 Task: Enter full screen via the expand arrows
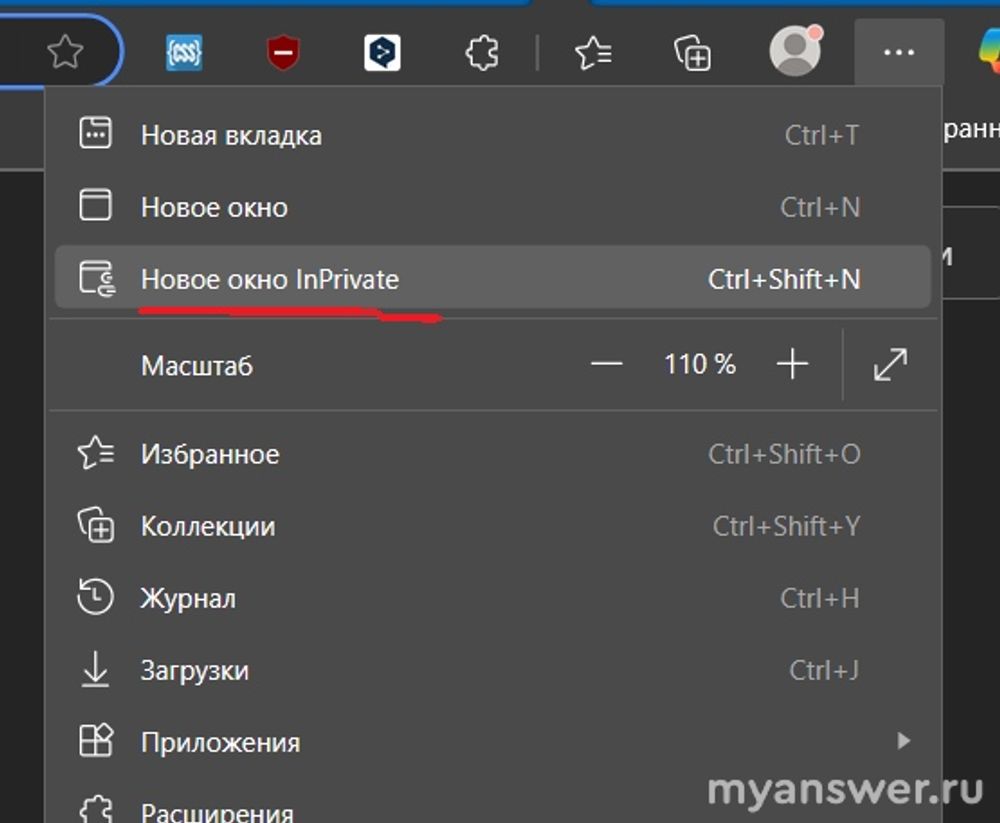tap(890, 364)
